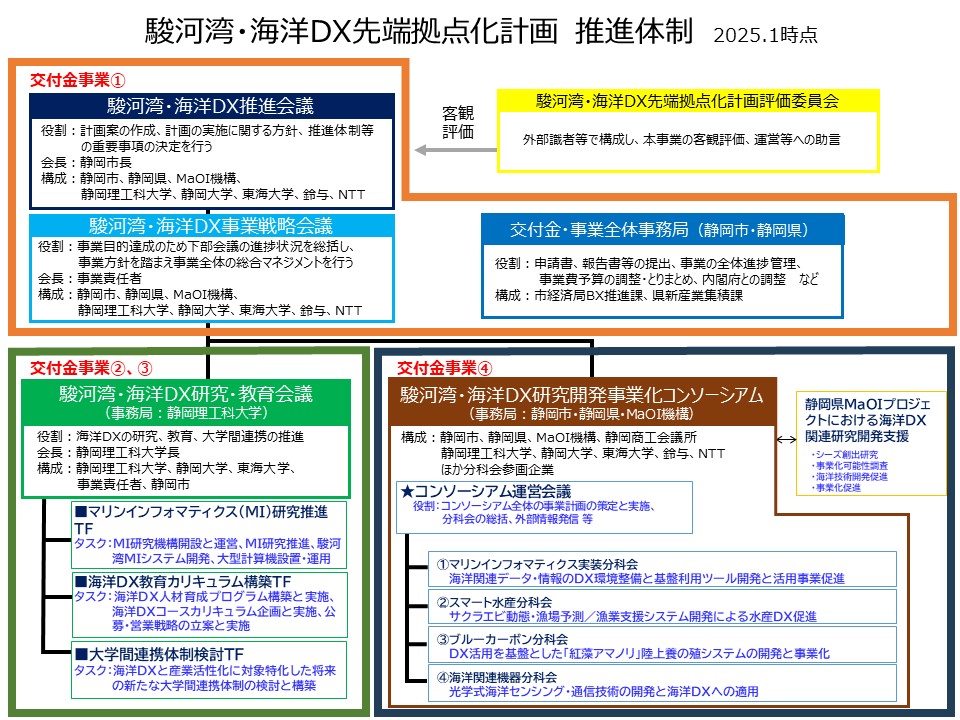960x720 pixels.
Task: Click the タスク:MI研究機構開設と運営 text
Action: 208,551
